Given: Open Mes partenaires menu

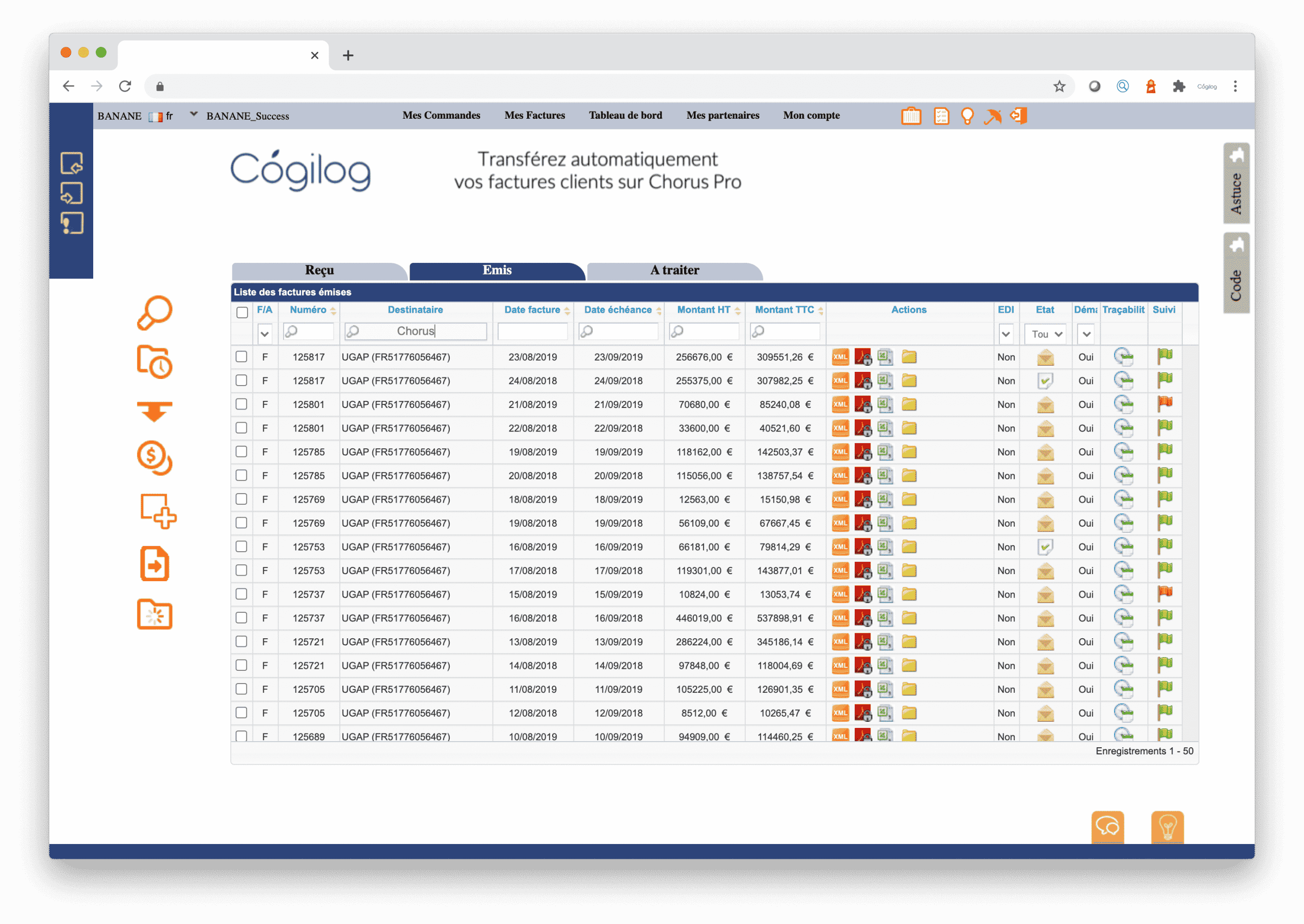Looking at the screenshot, I should 722,115.
